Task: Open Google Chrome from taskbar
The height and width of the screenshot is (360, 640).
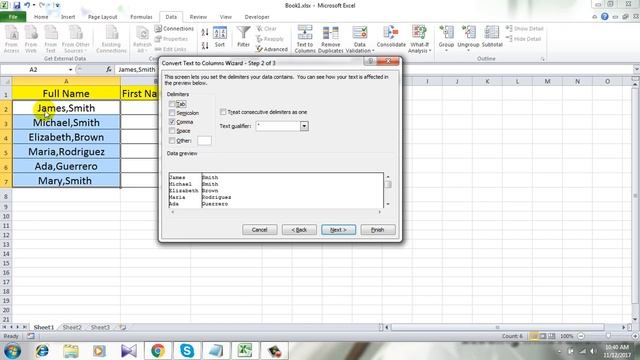Action: pos(158,351)
